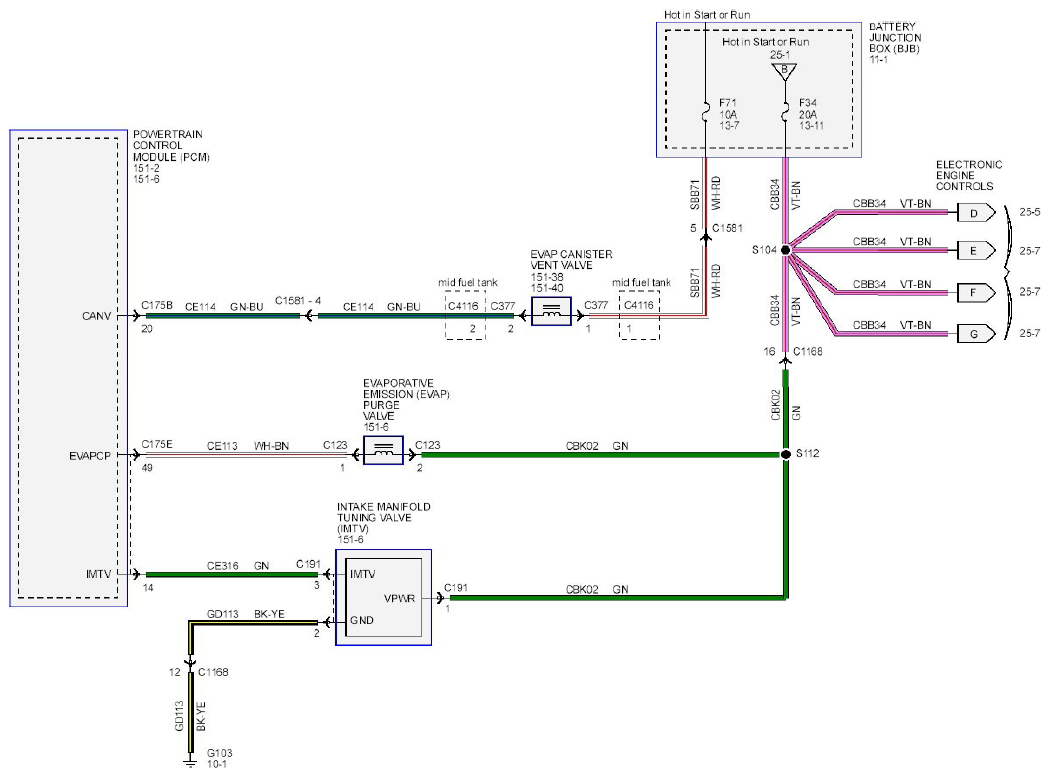This screenshot has height=777, width=1050.
Task: Click the CANV pin label on PCM
Action: [96, 316]
